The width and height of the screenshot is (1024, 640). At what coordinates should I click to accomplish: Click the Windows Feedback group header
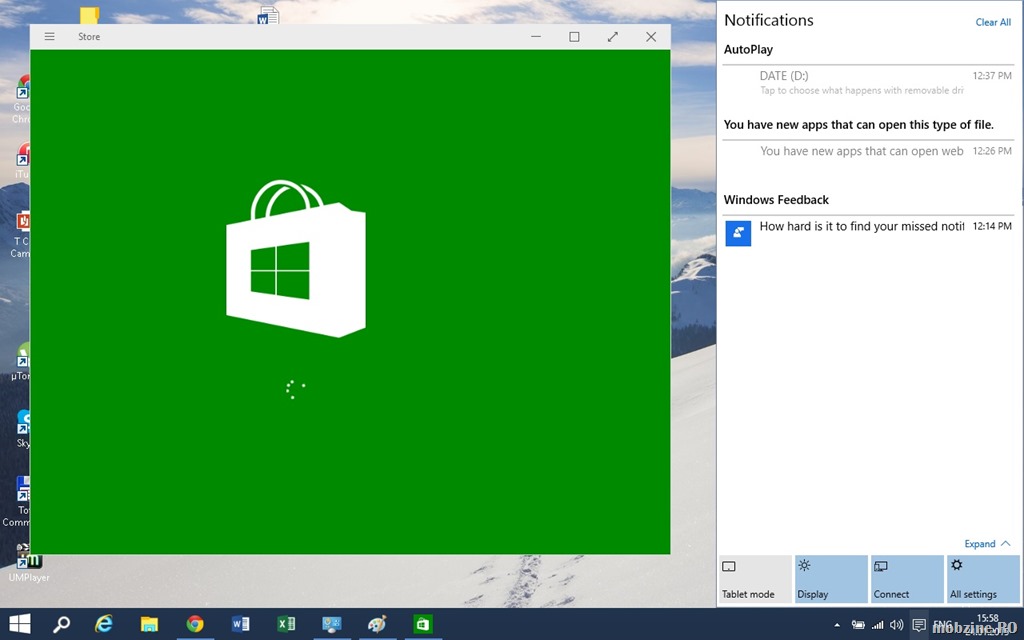[x=776, y=200]
